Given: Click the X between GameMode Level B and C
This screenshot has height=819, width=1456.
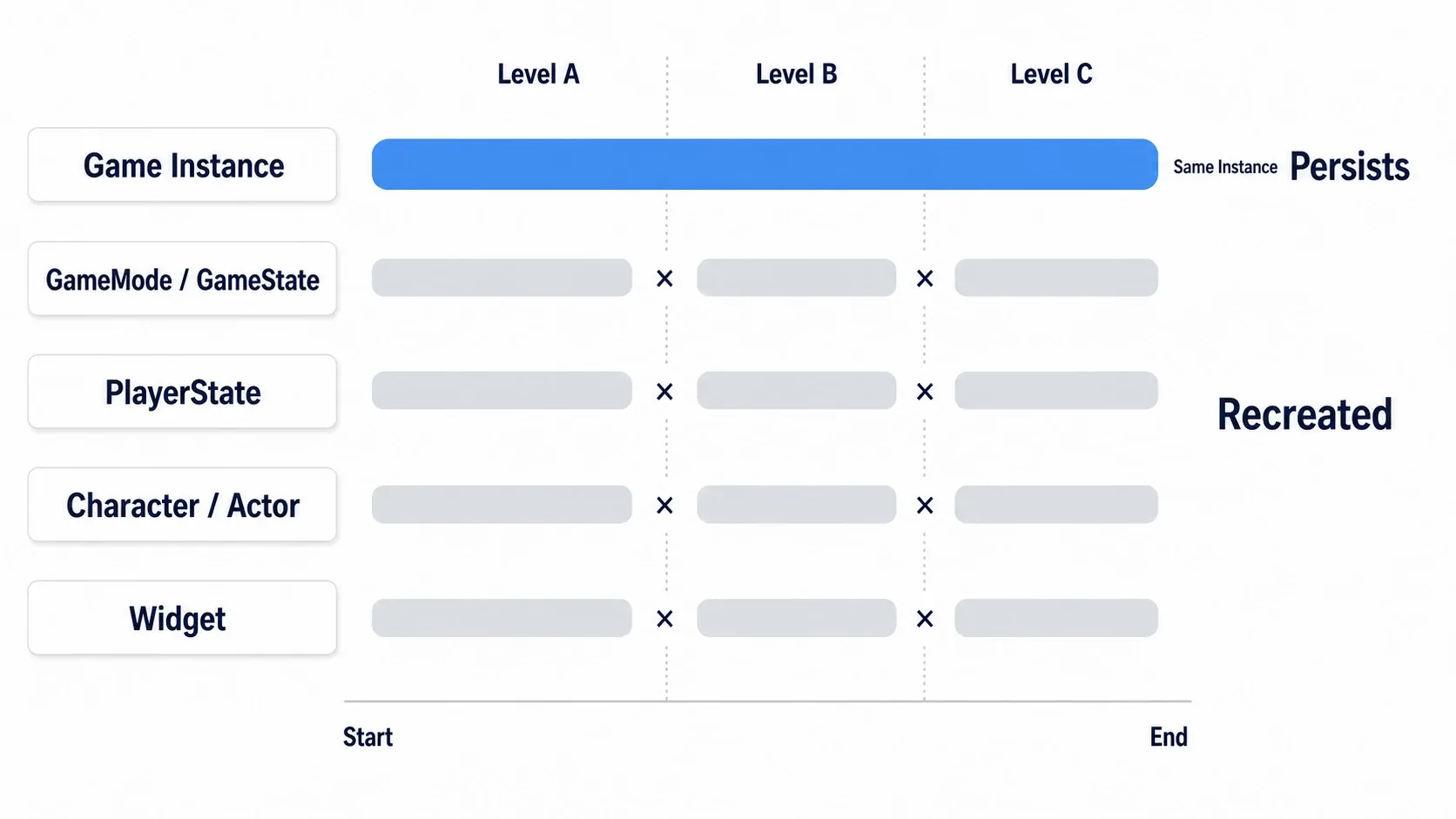Looking at the screenshot, I should coord(925,279).
